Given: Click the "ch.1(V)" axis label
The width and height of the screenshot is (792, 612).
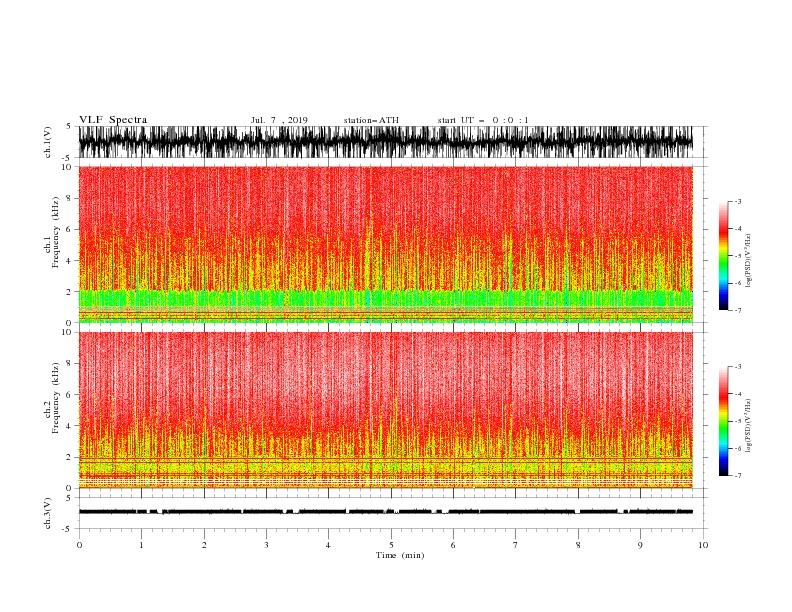Looking at the screenshot, I should [x=48, y=142].
